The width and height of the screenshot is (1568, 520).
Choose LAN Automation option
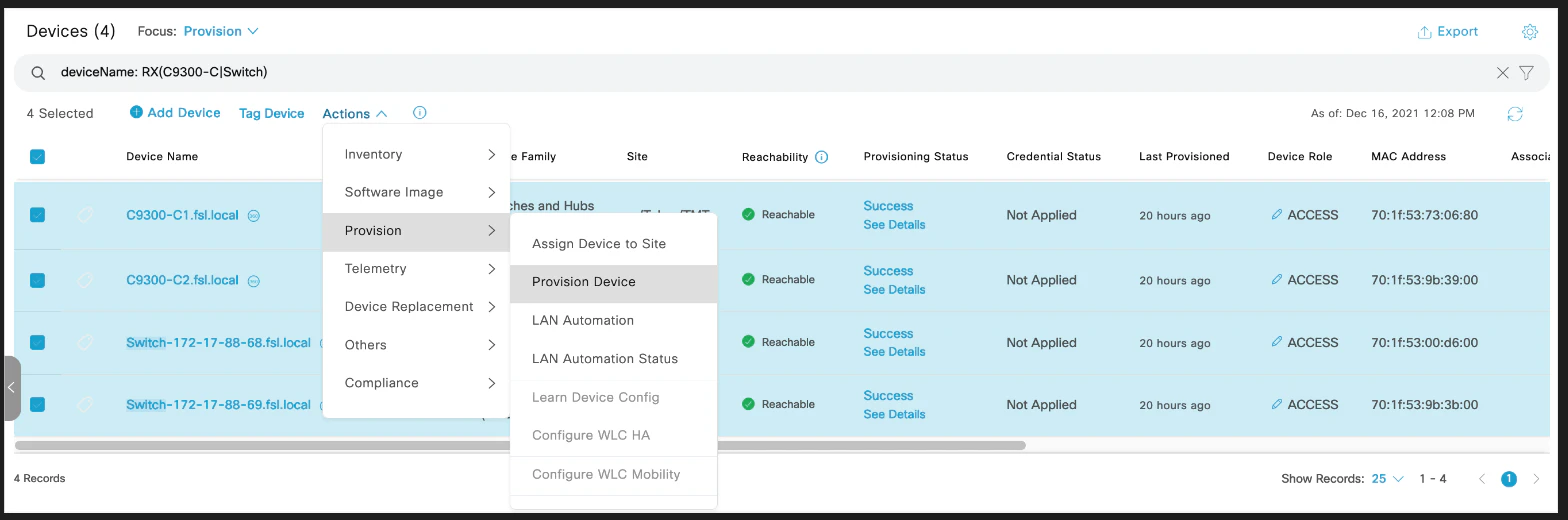coord(613,321)
